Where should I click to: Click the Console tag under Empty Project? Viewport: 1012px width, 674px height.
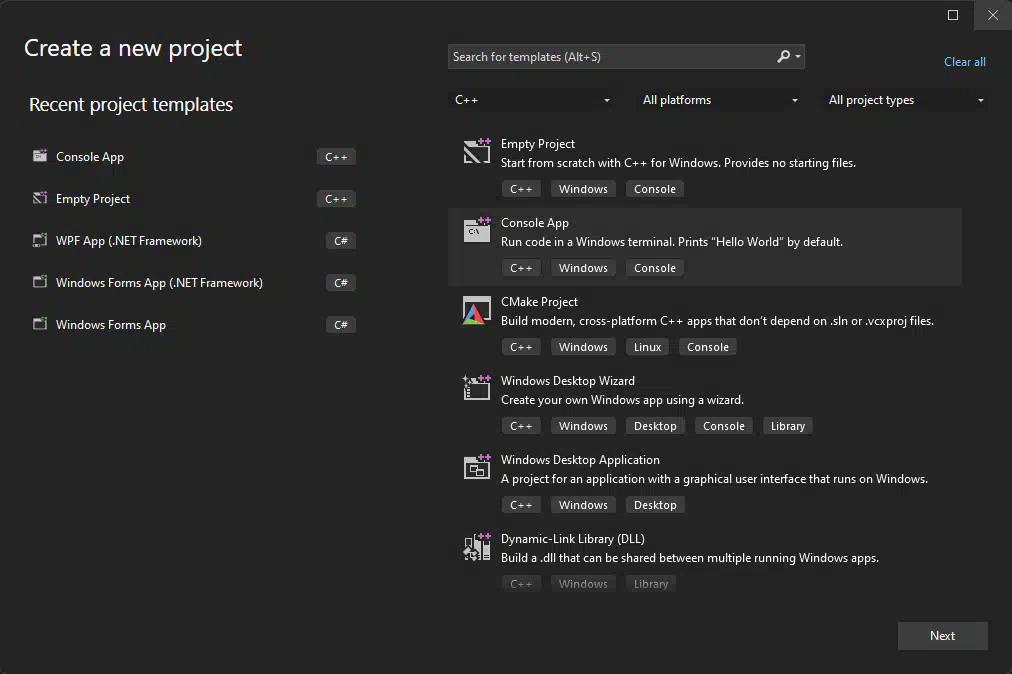(x=654, y=189)
